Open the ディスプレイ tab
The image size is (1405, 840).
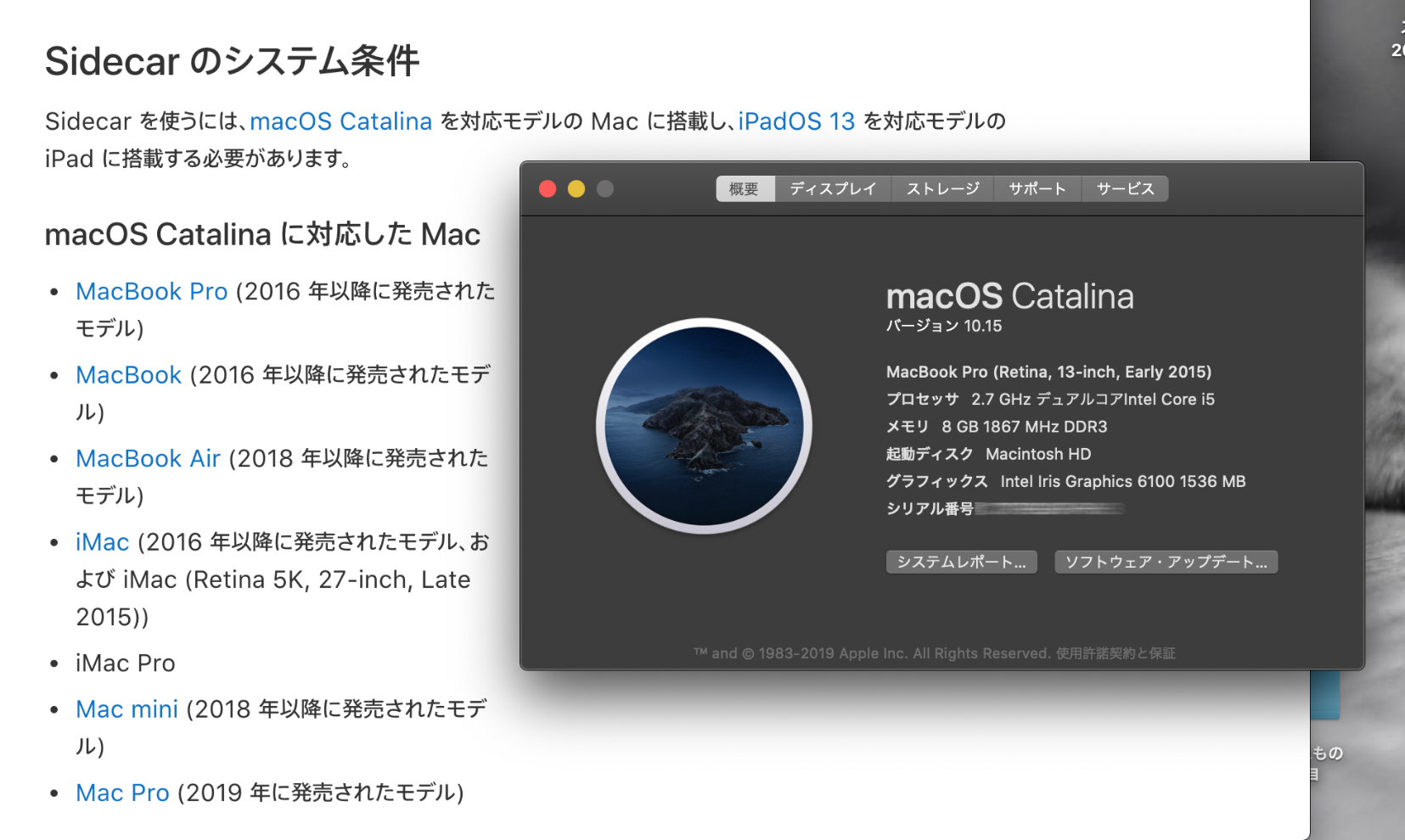coord(833,188)
